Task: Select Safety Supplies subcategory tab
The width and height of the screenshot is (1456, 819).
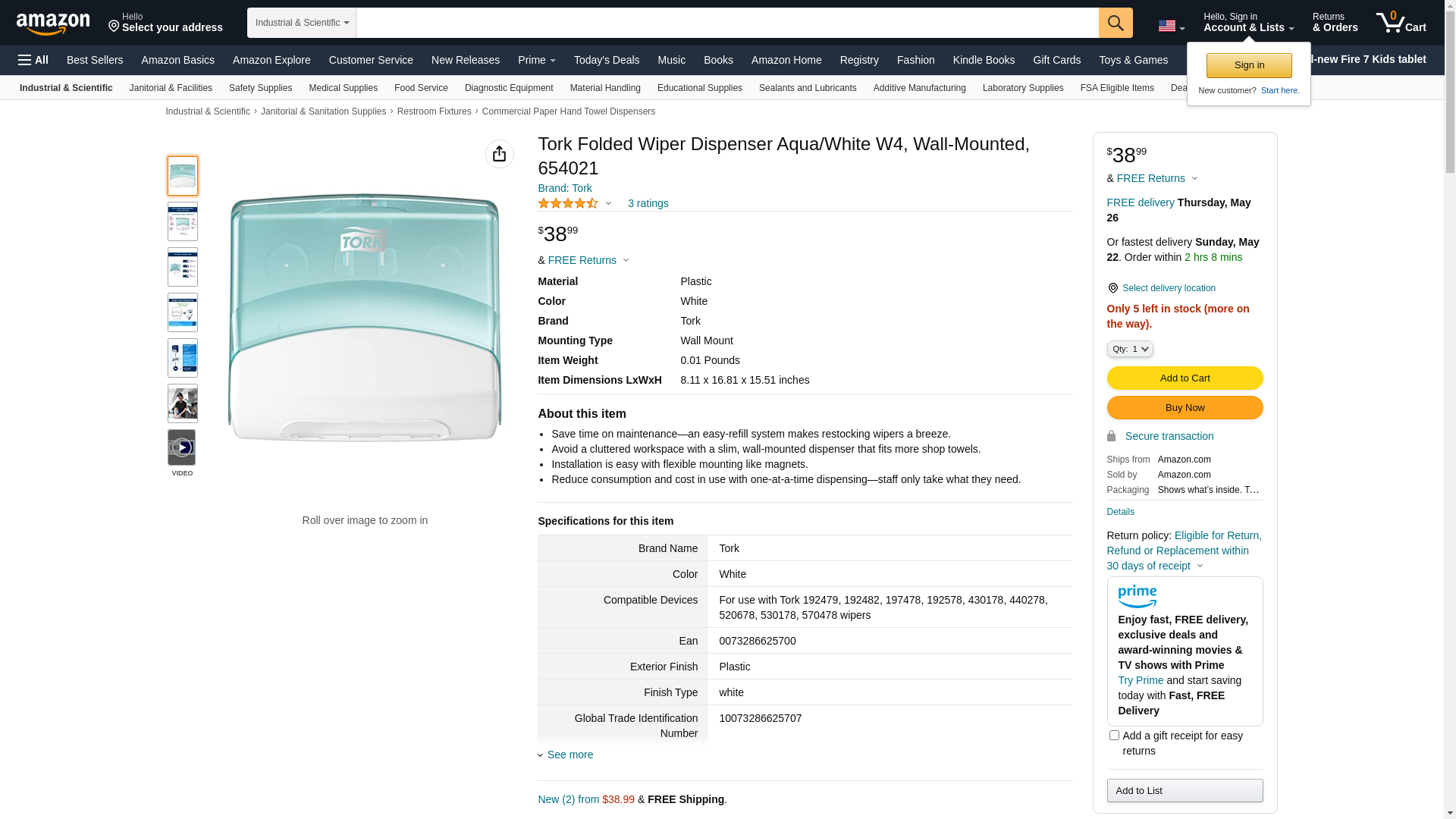Action: point(260,88)
